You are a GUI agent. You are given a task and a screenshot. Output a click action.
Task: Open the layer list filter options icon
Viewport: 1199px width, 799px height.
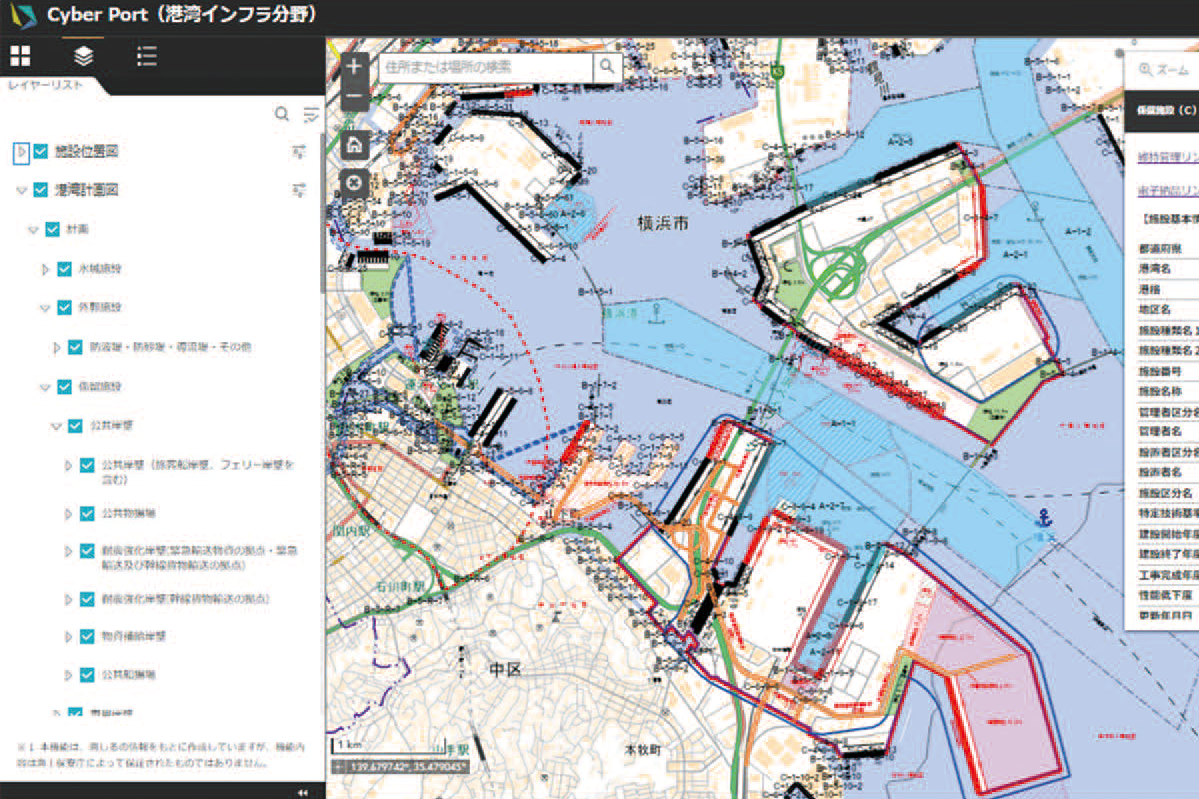pyautogui.click(x=311, y=114)
